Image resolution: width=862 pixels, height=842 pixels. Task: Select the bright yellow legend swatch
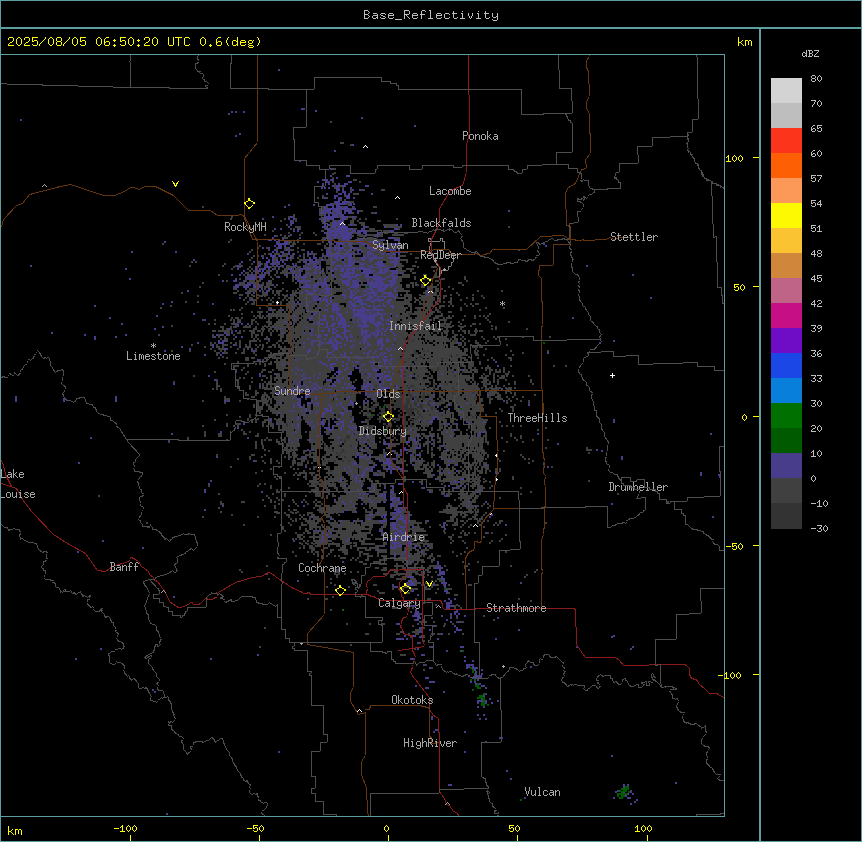click(x=786, y=215)
